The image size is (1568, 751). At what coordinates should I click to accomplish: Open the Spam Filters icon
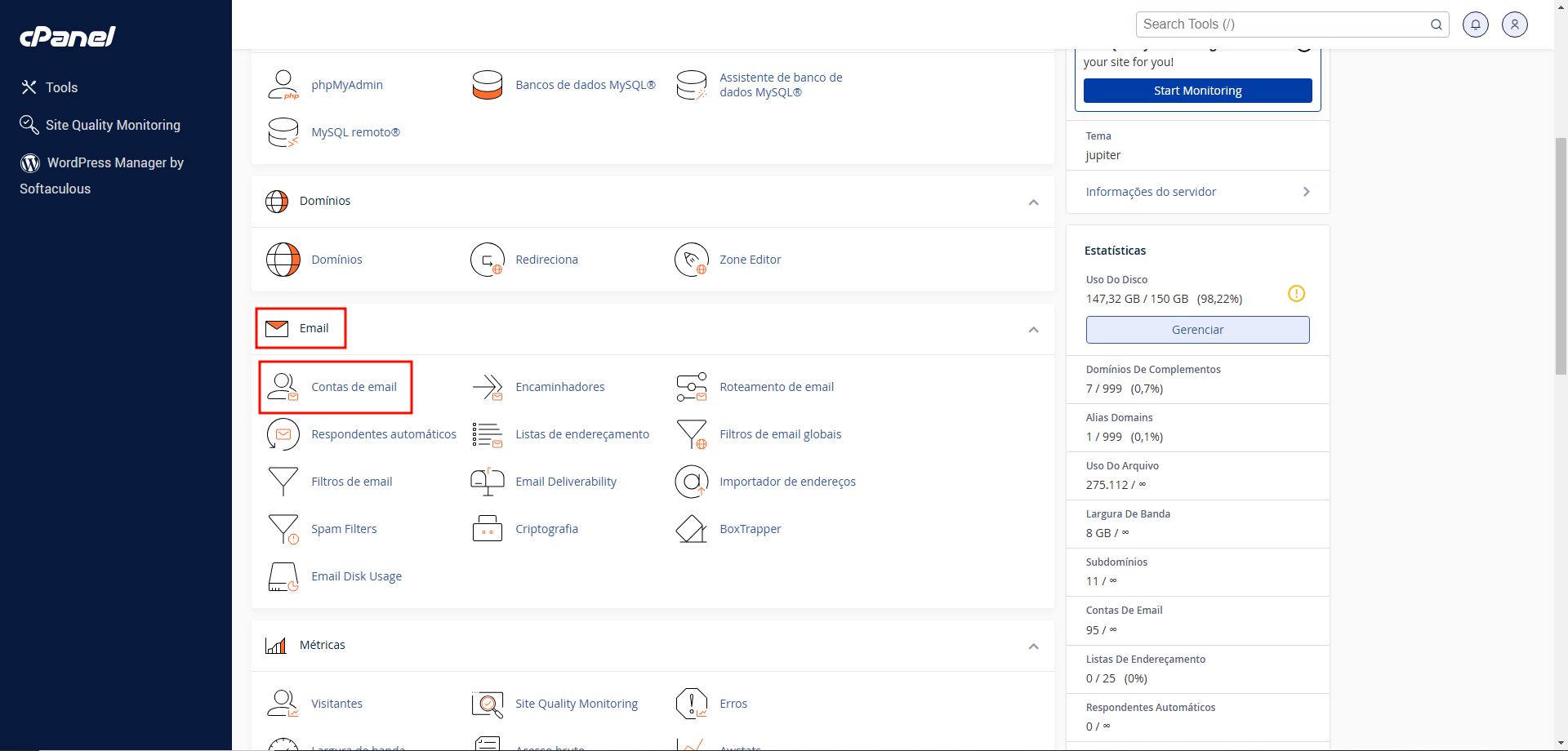pos(283,529)
